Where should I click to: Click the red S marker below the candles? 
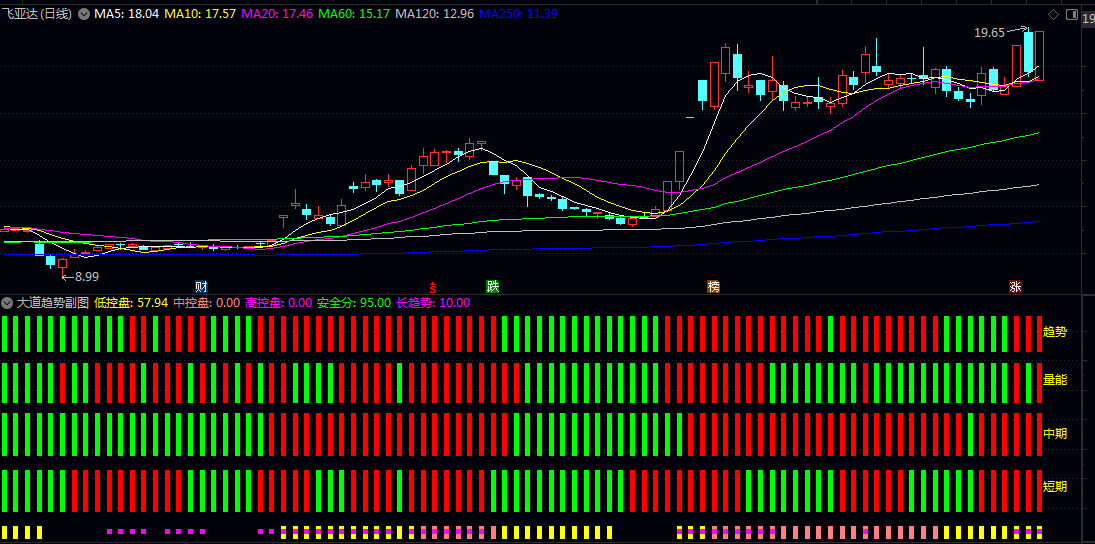(x=433, y=286)
